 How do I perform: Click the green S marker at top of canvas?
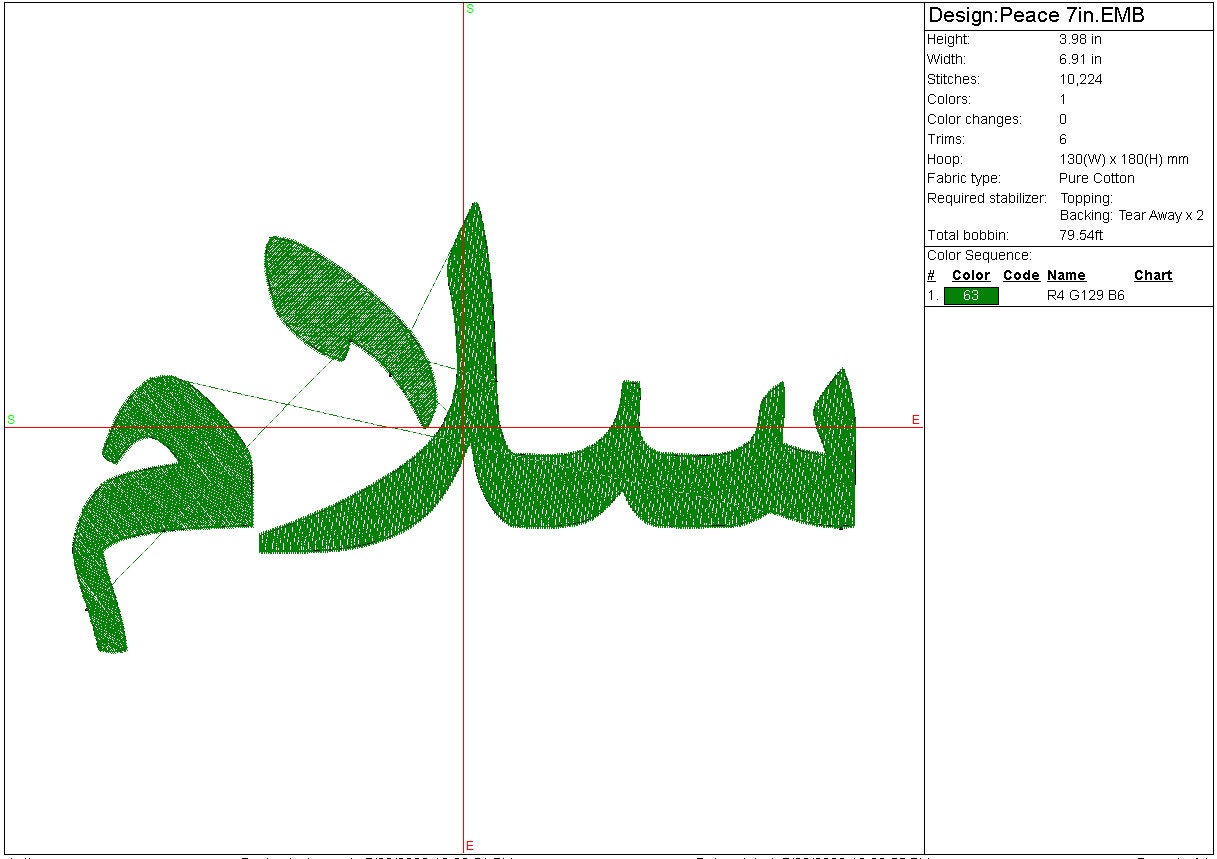tap(470, 9)
